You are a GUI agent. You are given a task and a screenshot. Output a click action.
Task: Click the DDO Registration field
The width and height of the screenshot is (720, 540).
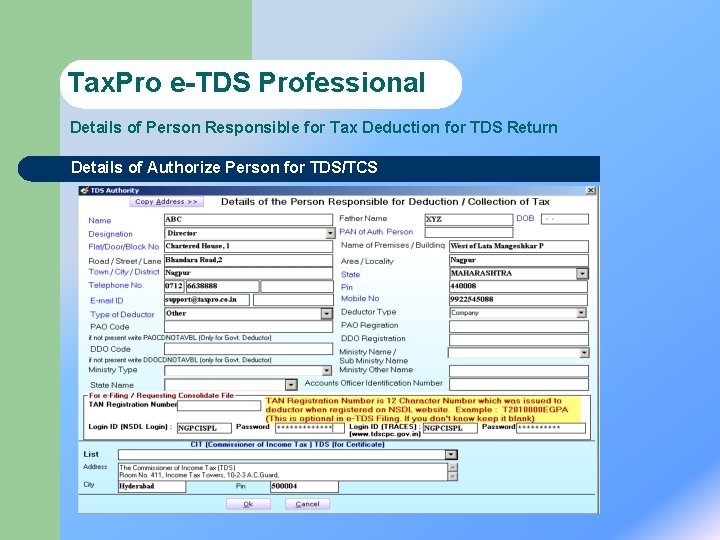tap(518, 339)
